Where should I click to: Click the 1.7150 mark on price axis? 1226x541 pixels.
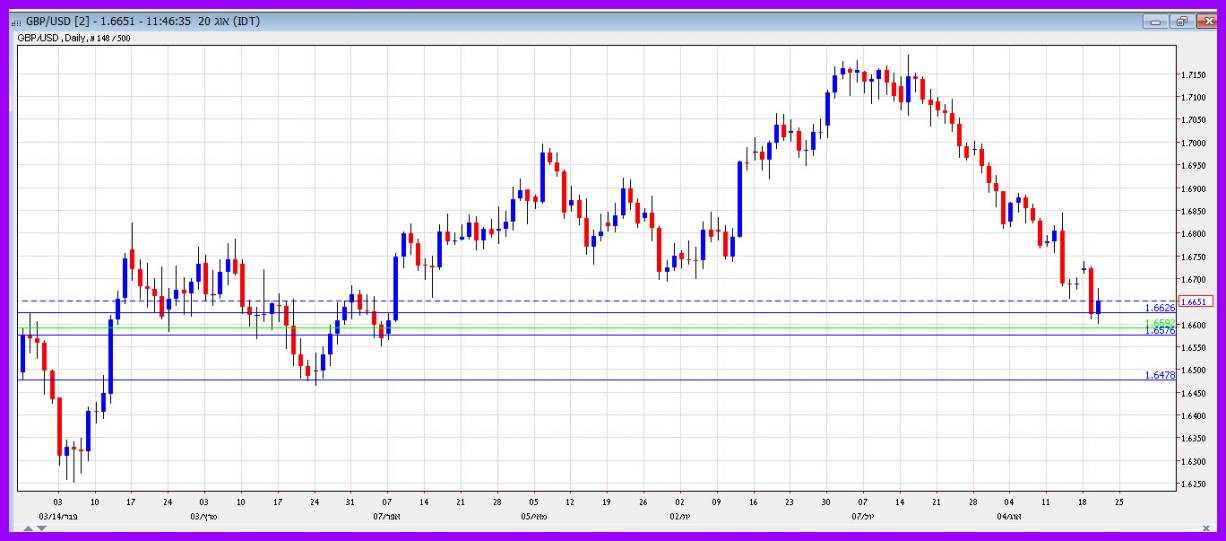[x=1193, y=75]
